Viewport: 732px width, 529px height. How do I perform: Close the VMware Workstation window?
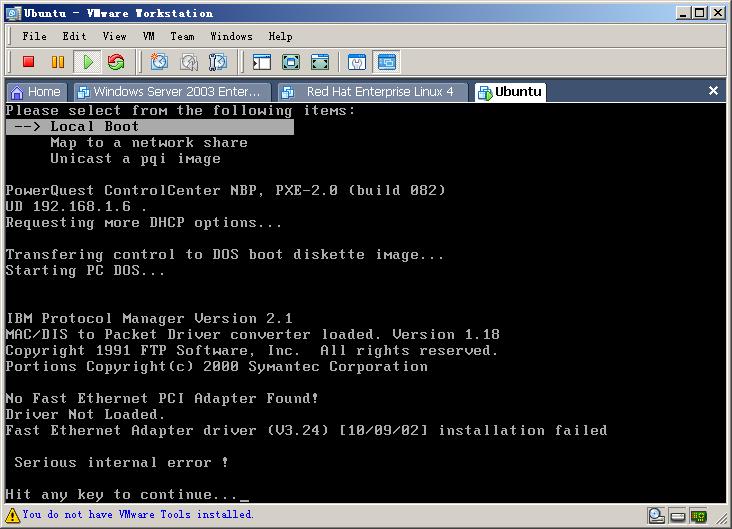click(718, 13)
